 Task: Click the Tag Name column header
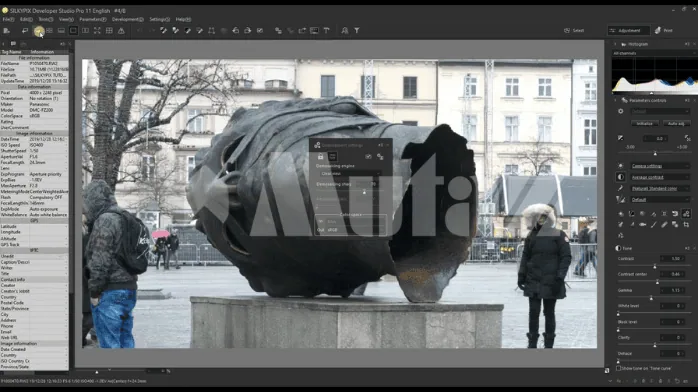12,52
